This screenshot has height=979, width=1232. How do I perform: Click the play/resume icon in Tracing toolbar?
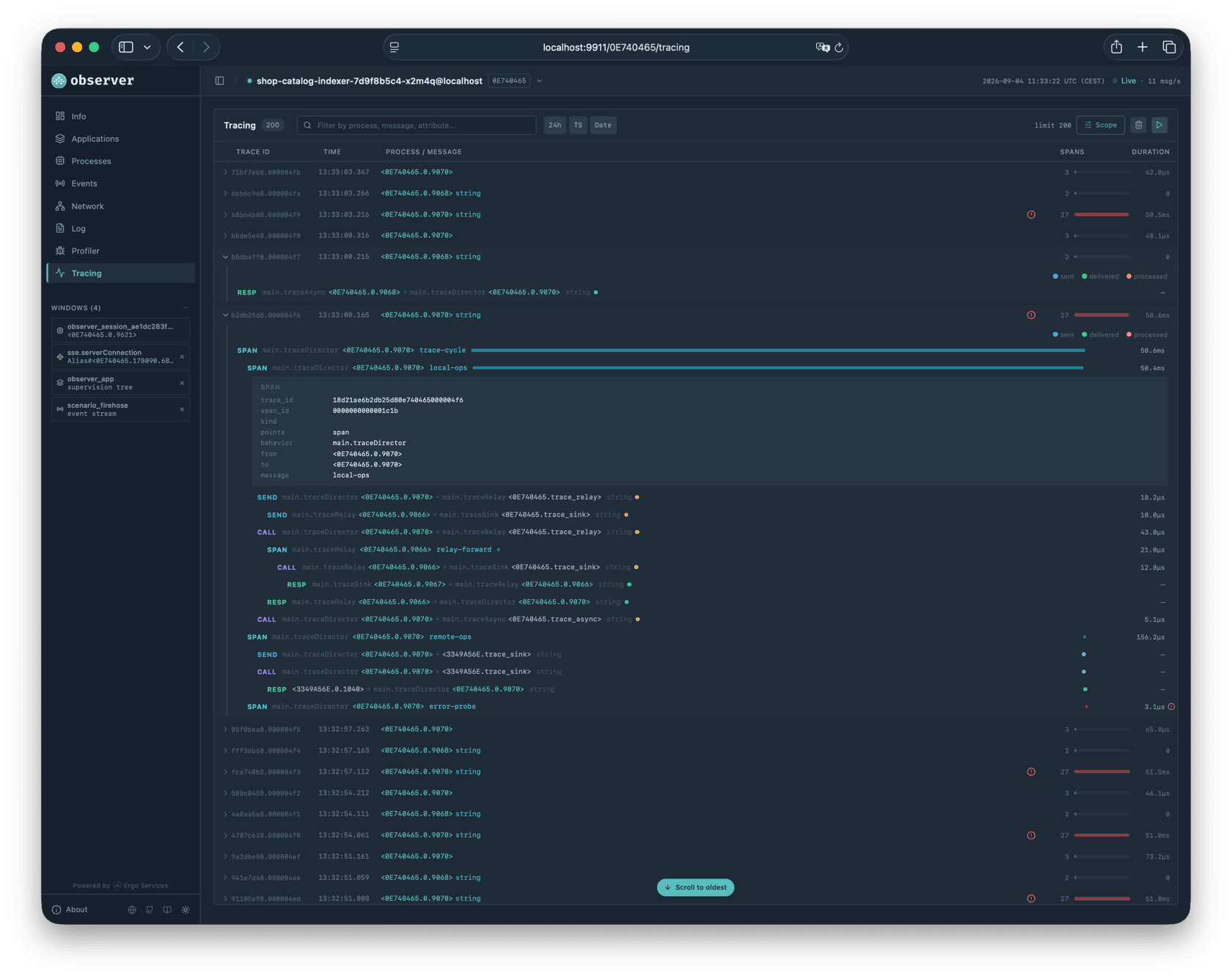click(x=1159, y=125)
